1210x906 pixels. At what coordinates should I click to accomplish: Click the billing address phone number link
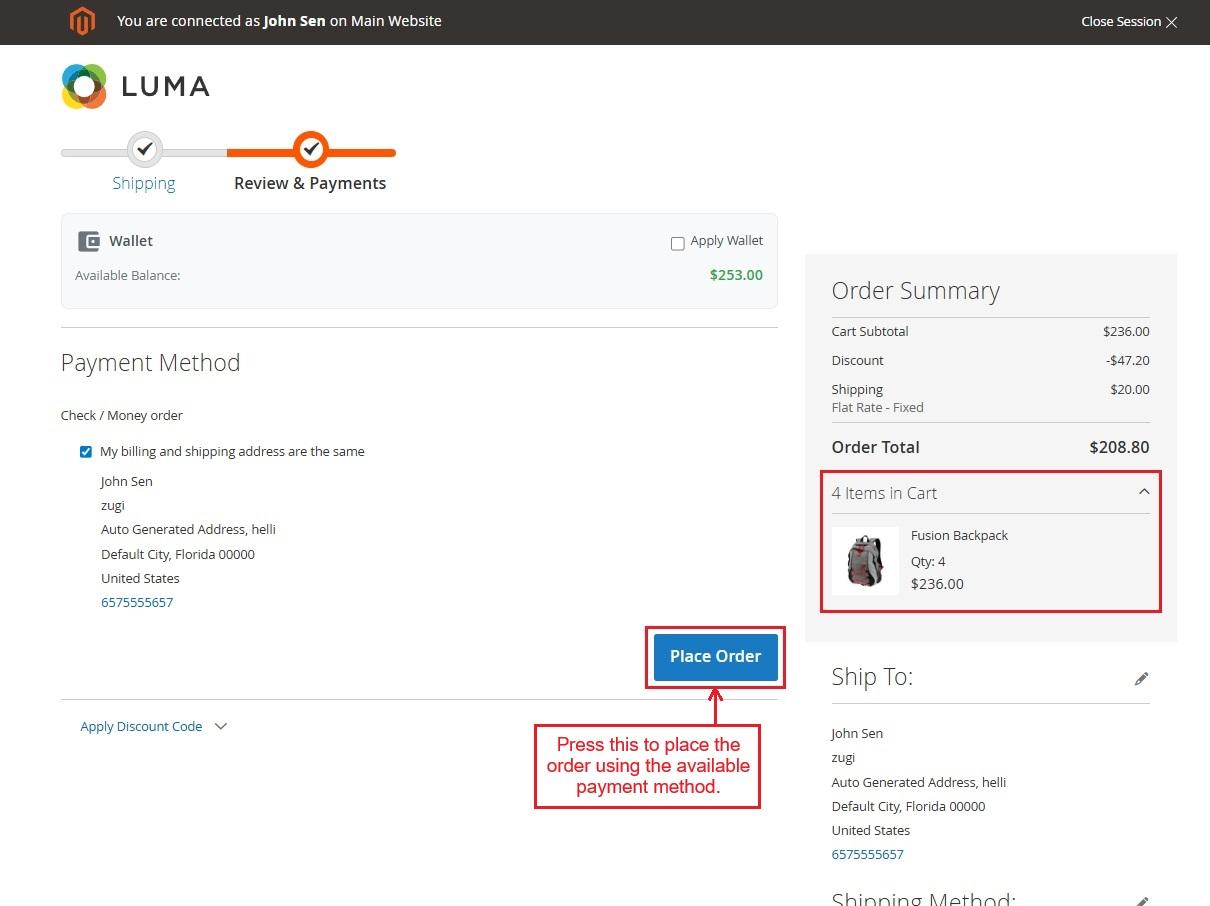tap(137, 603)
